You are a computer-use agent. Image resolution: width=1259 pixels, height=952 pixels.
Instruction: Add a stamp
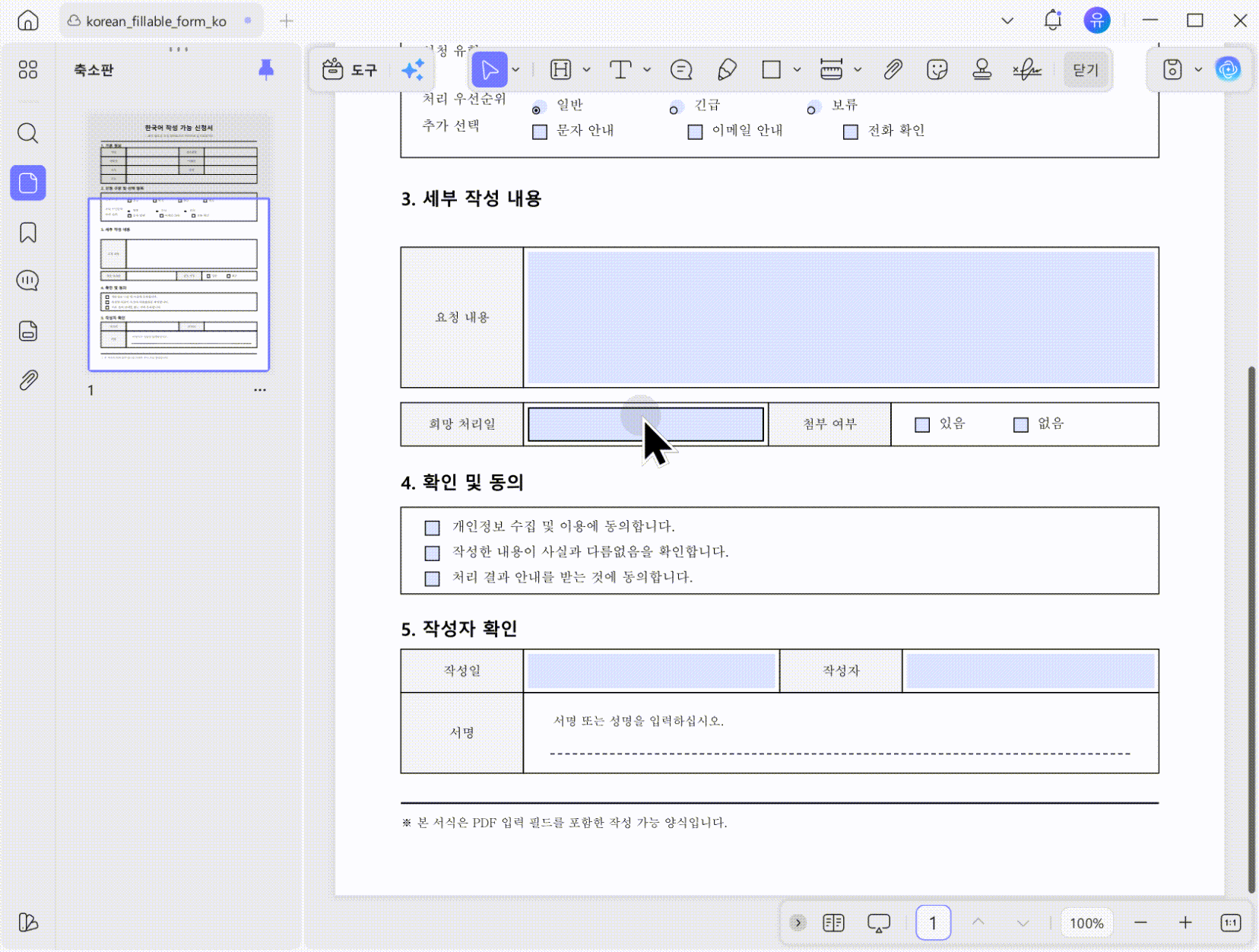(982, 70)
